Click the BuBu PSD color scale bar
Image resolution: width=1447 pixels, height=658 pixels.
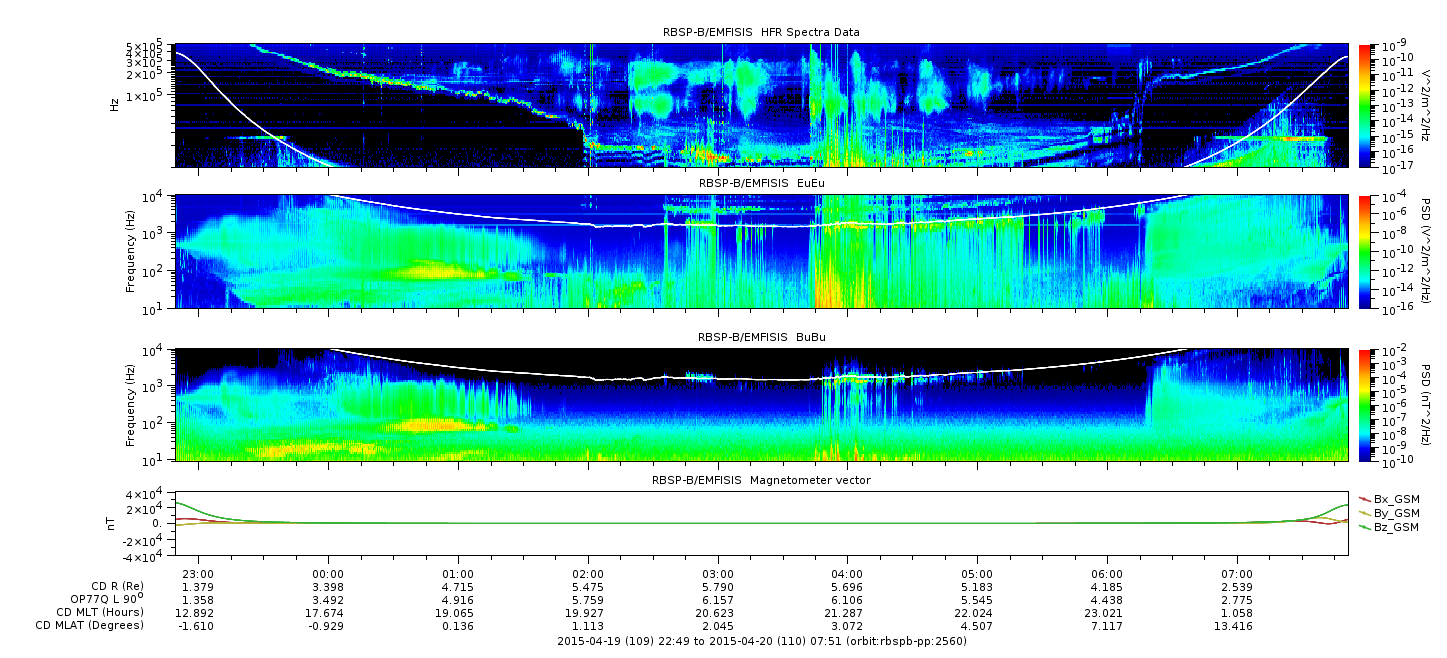pos(1364,405)
